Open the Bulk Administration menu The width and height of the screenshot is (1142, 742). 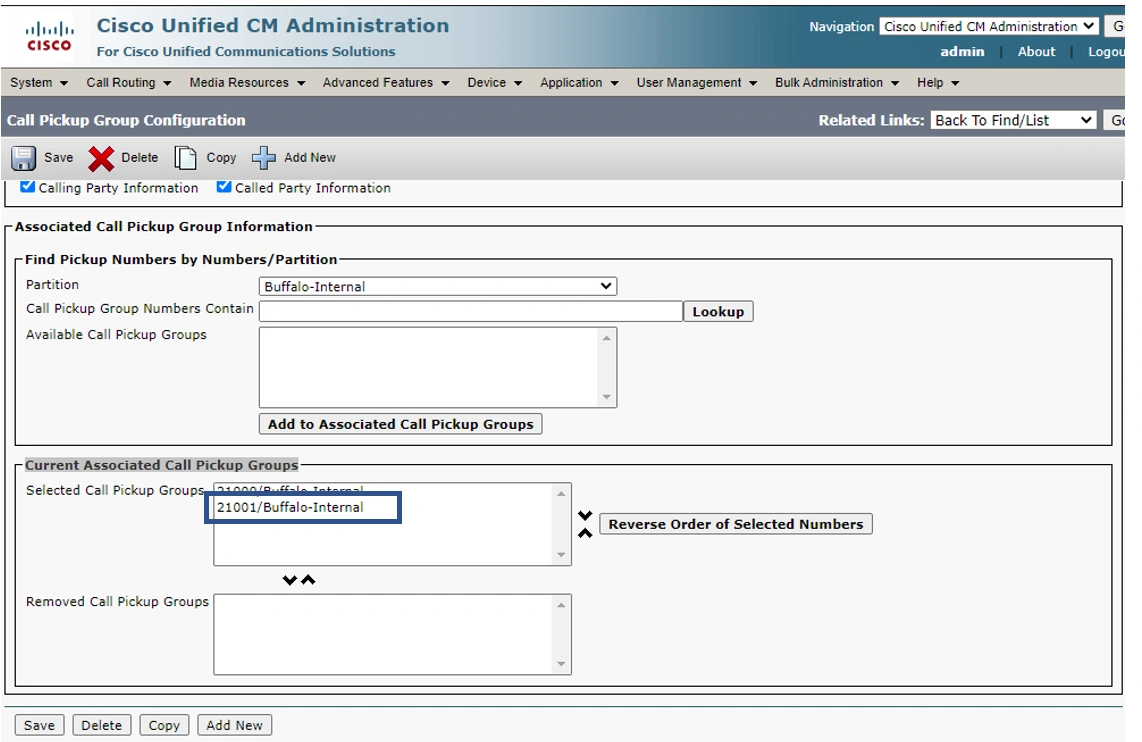pyautogui.click(x=837, y=83)
